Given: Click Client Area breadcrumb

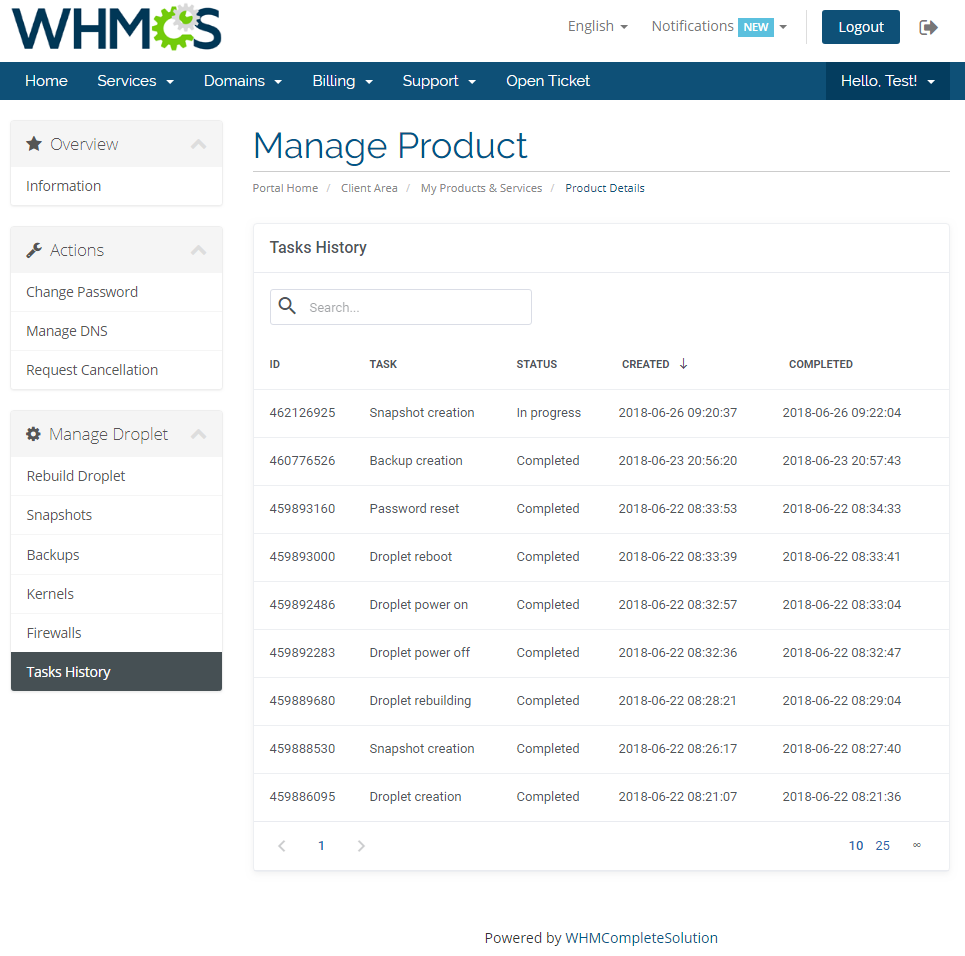Looking at the screenshot, I should click(369, 188).
